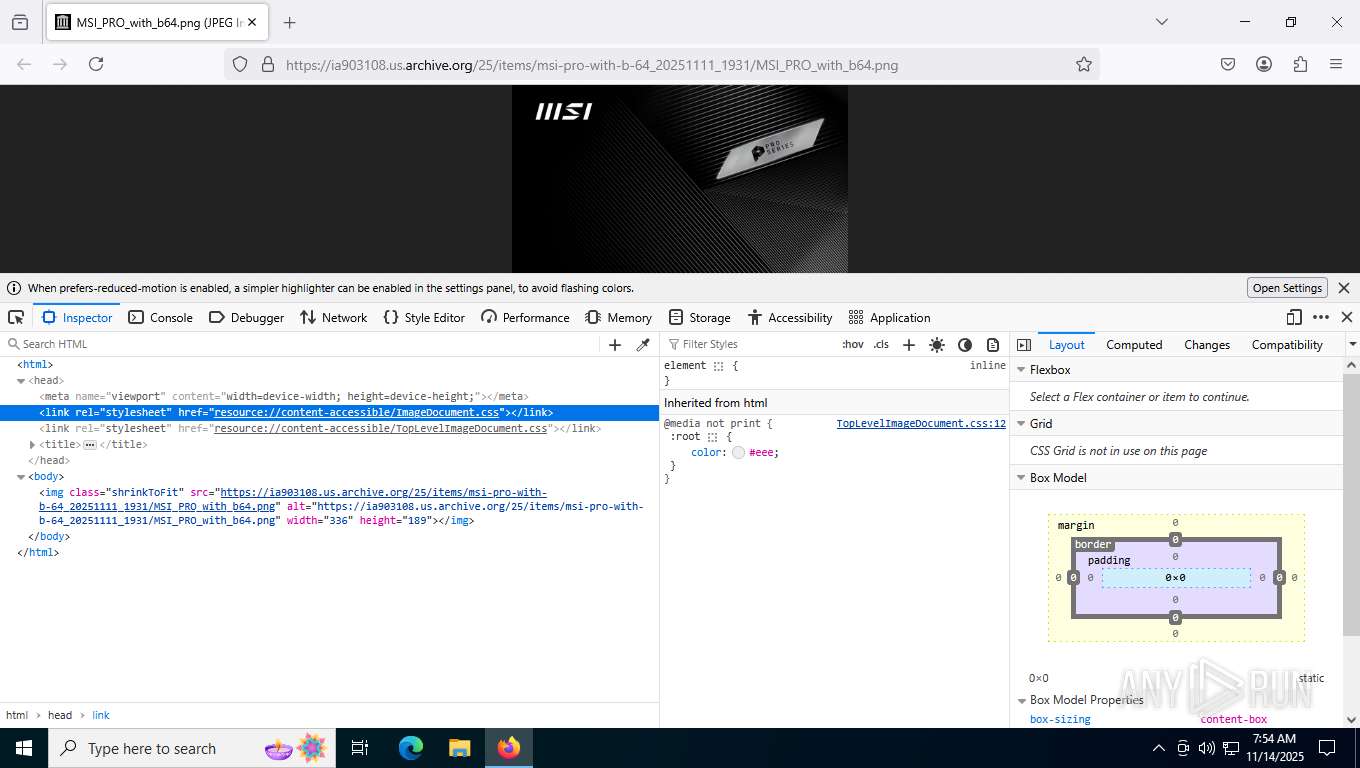
Task: Collapse Box Model Properties section
Action: [1021, 700]
